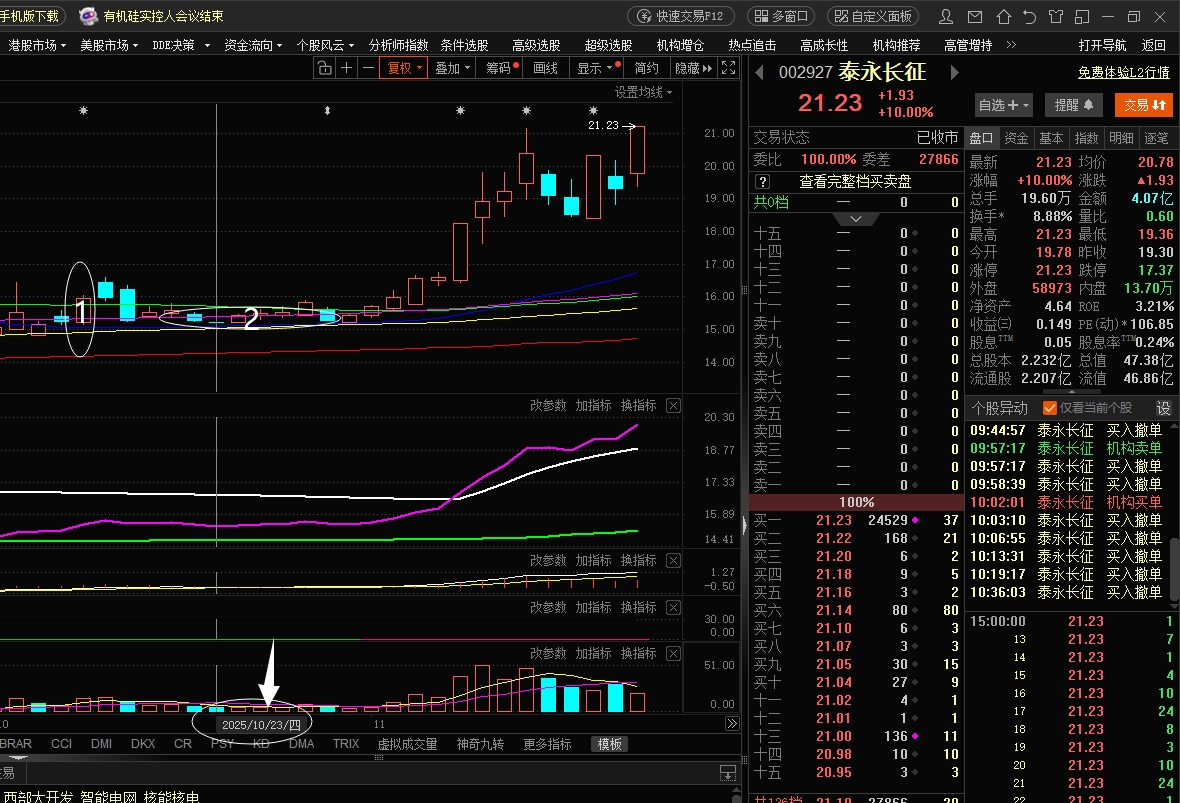Select the CCI indicator tab
Viewport: 1180px width, 803px height.
[x=61, y=744]
